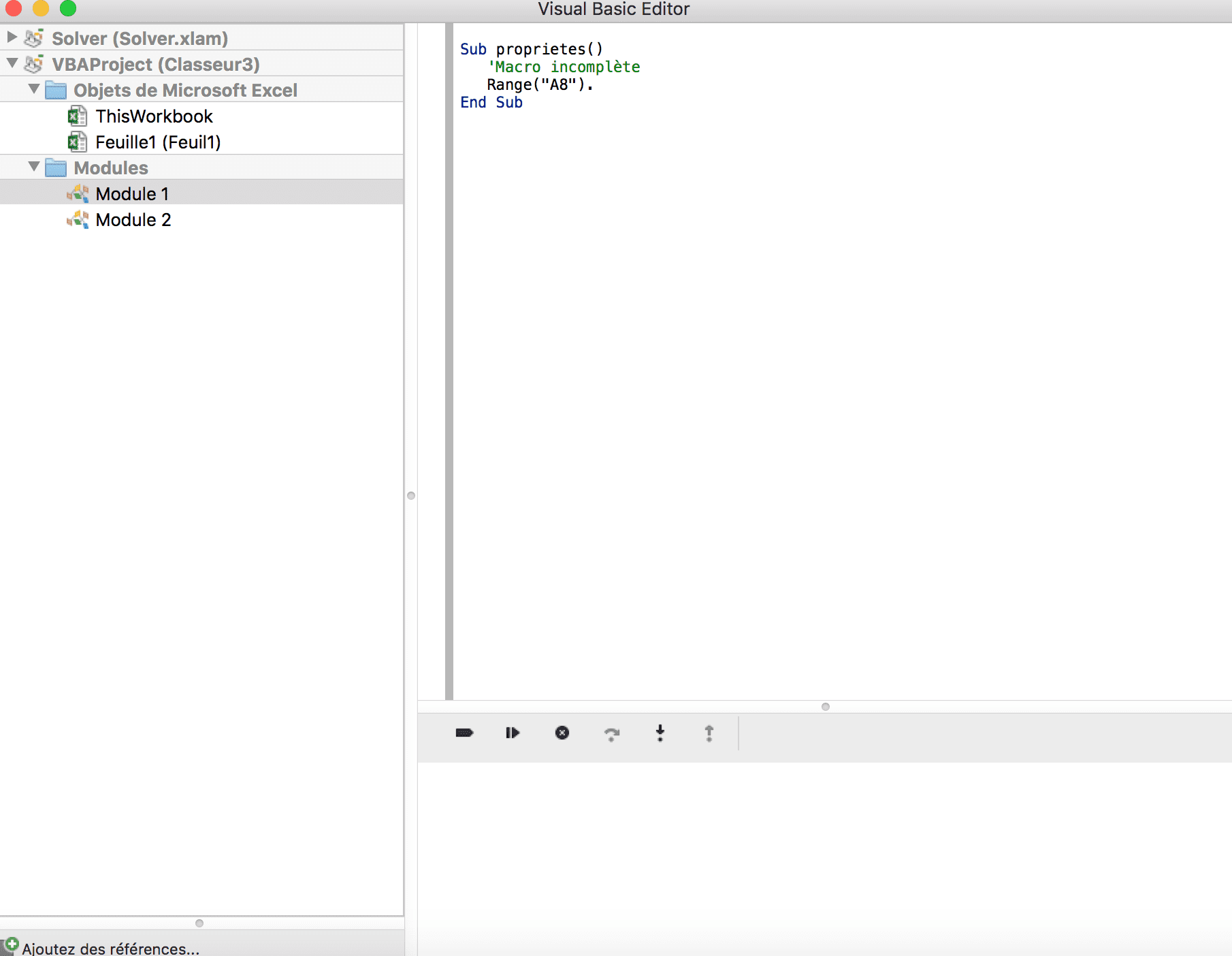Select Module 1 in the Modules folder
Viewport: 1232px width, 956px height.
132,194
